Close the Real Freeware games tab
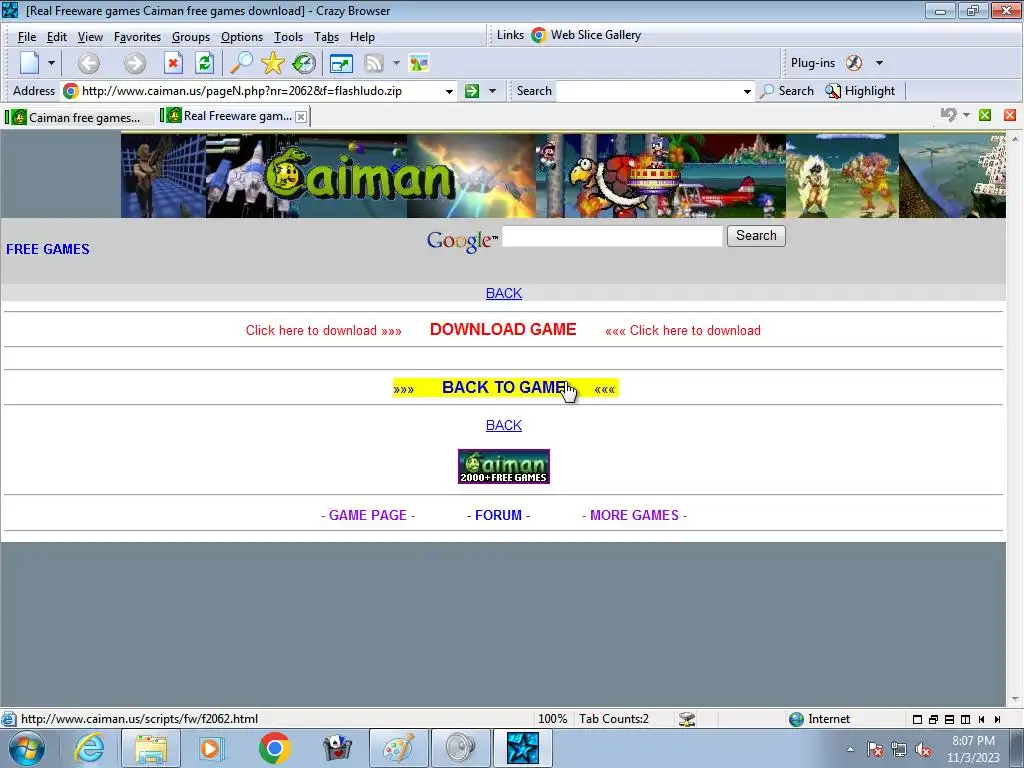Screen dimensions: 1024x768 click(x=300, y=117)
